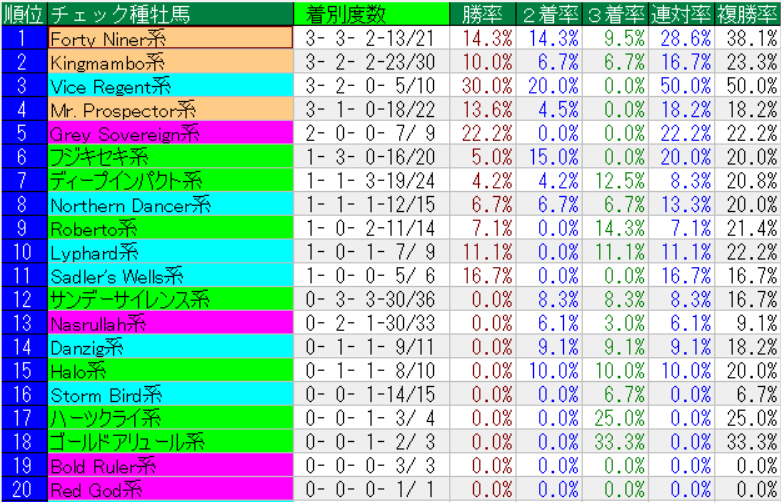Viewport: 782px width, 502px height.
Task: Select the Bold Ruler系 cell
Action: [x=171, y=465]
